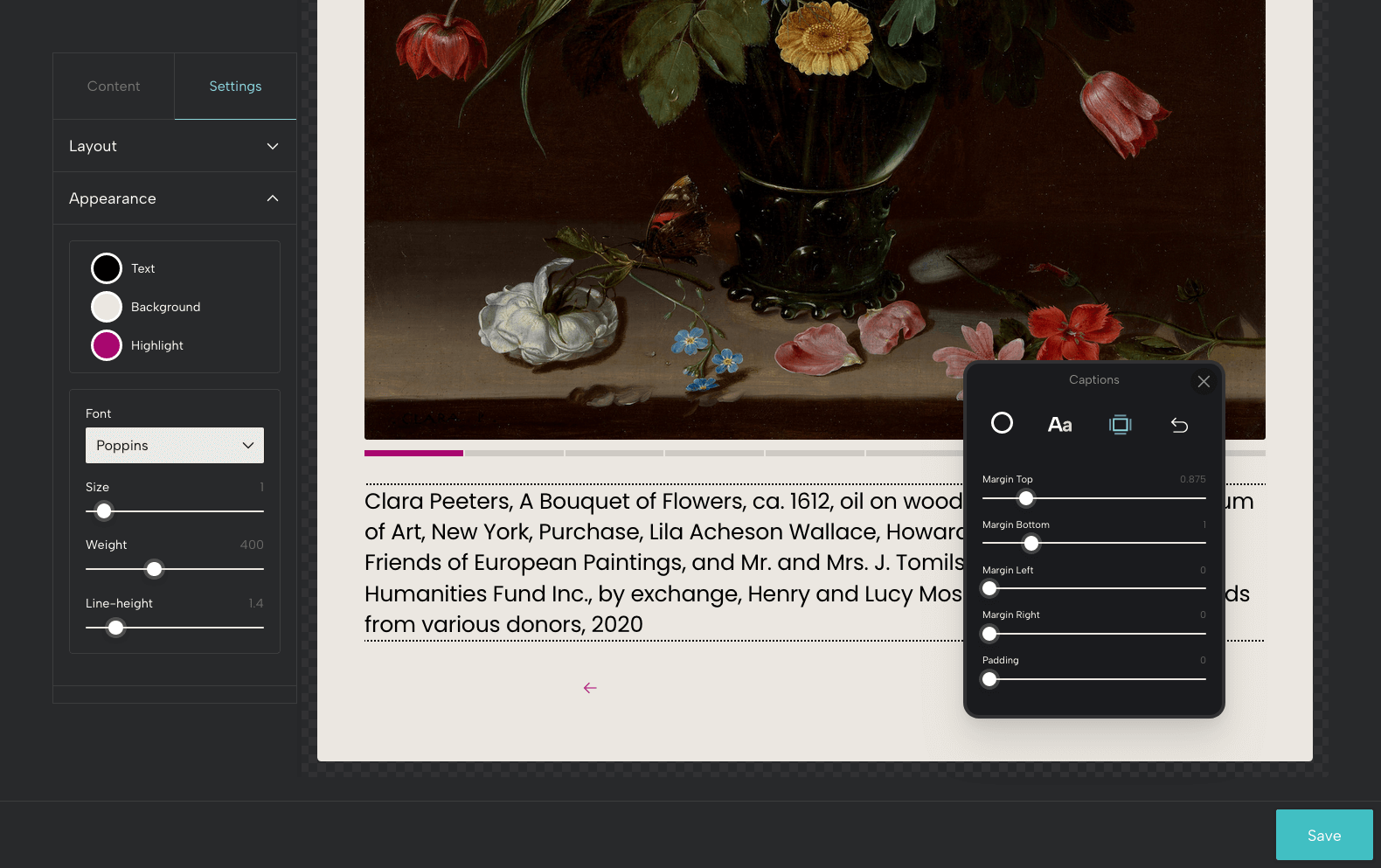Click the Save button
This screenshot has width=1381, height=868.
click(1324, 835)
